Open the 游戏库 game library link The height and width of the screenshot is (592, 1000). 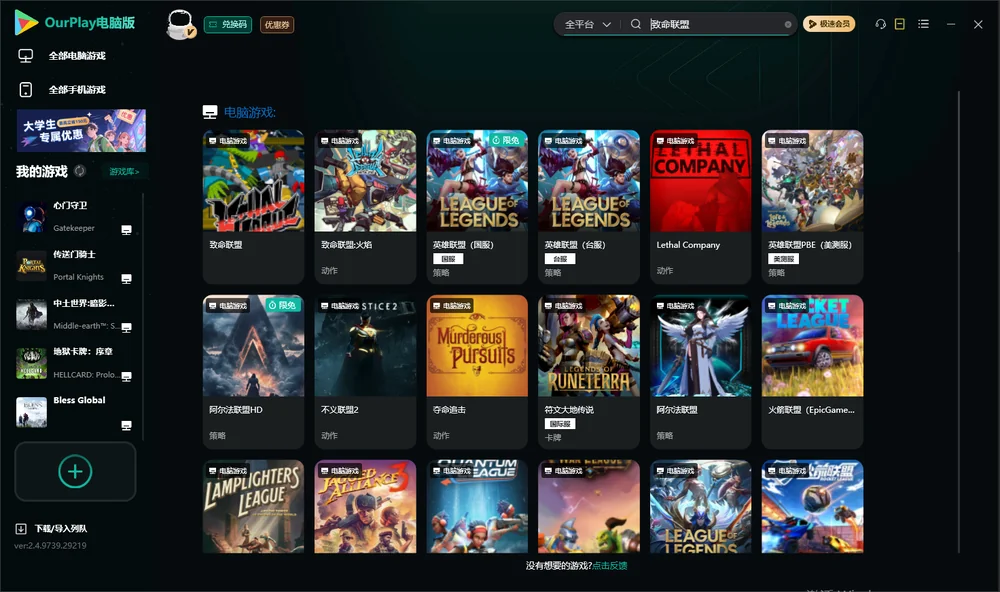124,172
